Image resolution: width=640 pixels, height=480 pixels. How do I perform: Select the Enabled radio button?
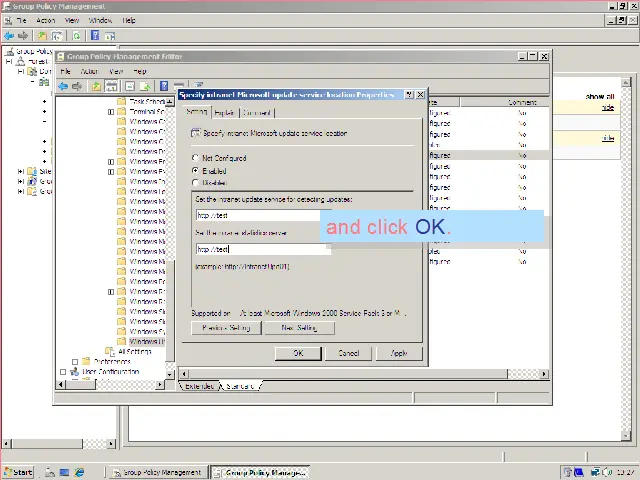point(195,170)
